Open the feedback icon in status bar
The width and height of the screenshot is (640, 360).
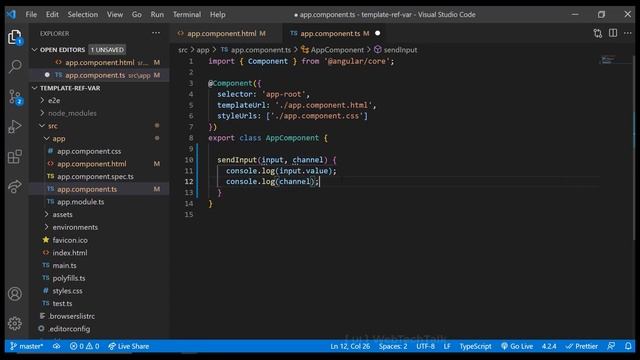(x=611, y=346)
